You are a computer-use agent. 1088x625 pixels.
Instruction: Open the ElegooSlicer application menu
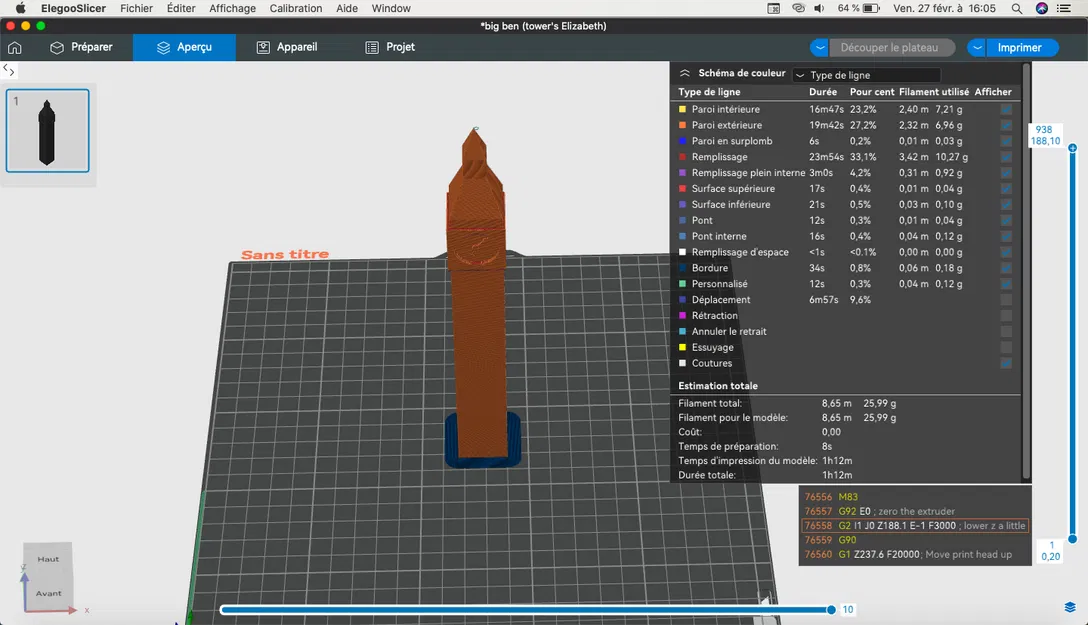(73, 8)
